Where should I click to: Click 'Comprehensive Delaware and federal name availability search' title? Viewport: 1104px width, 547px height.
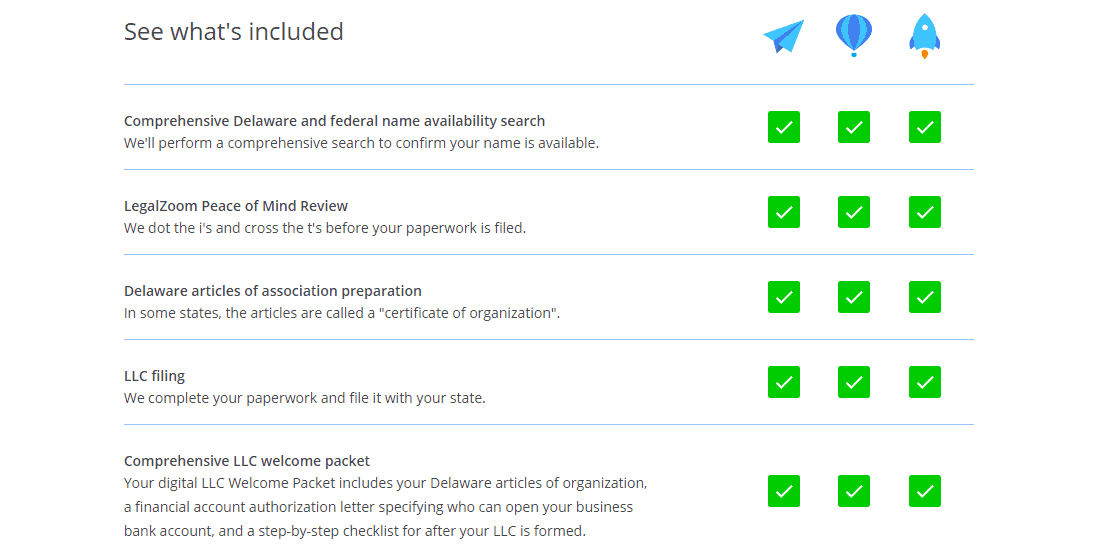point(334,121)
